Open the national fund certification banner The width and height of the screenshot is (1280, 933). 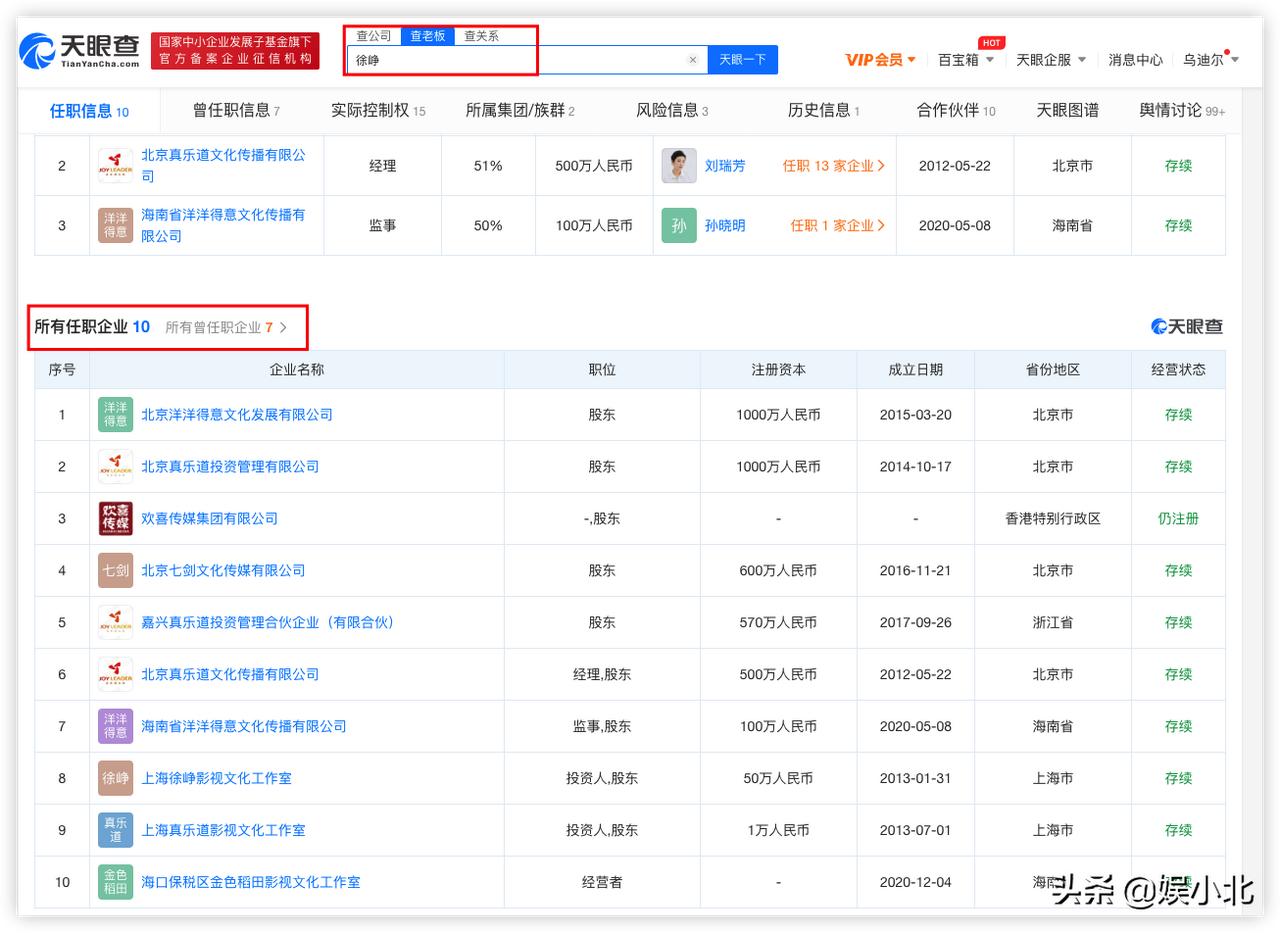(235, 51)
